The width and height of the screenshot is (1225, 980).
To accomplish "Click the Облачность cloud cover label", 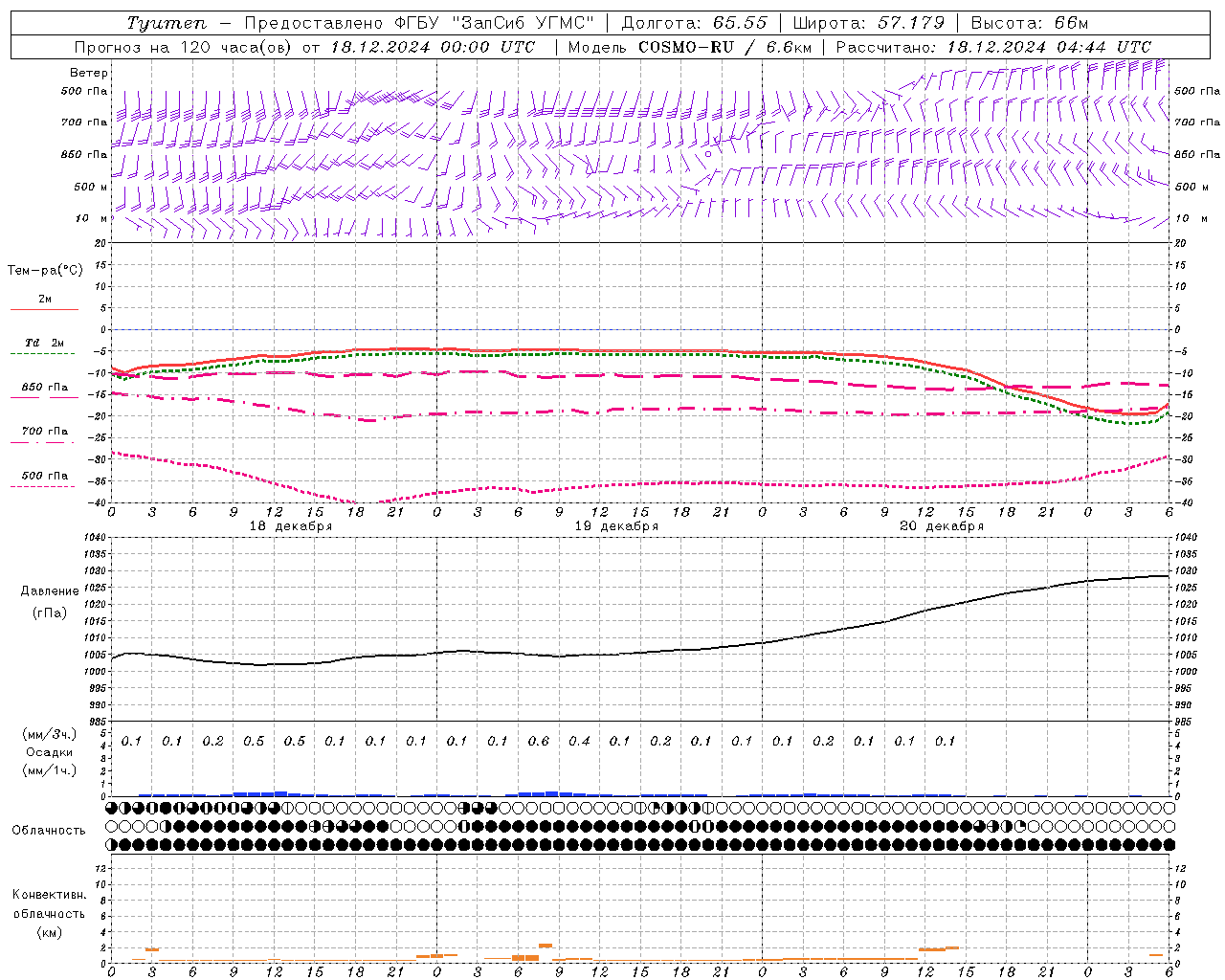I will (x=49, y=831).
